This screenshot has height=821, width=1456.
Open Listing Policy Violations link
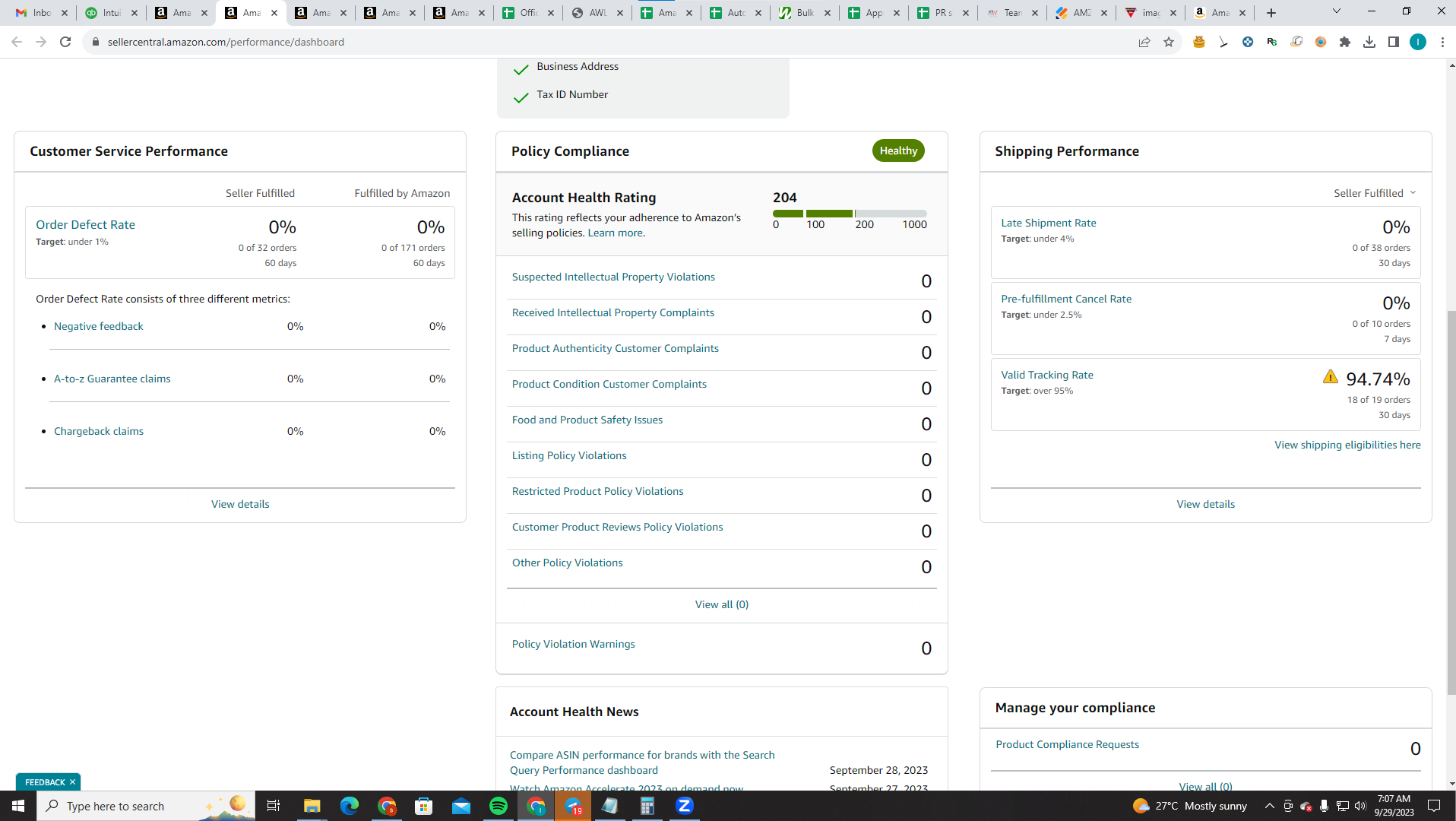[569, 455]
